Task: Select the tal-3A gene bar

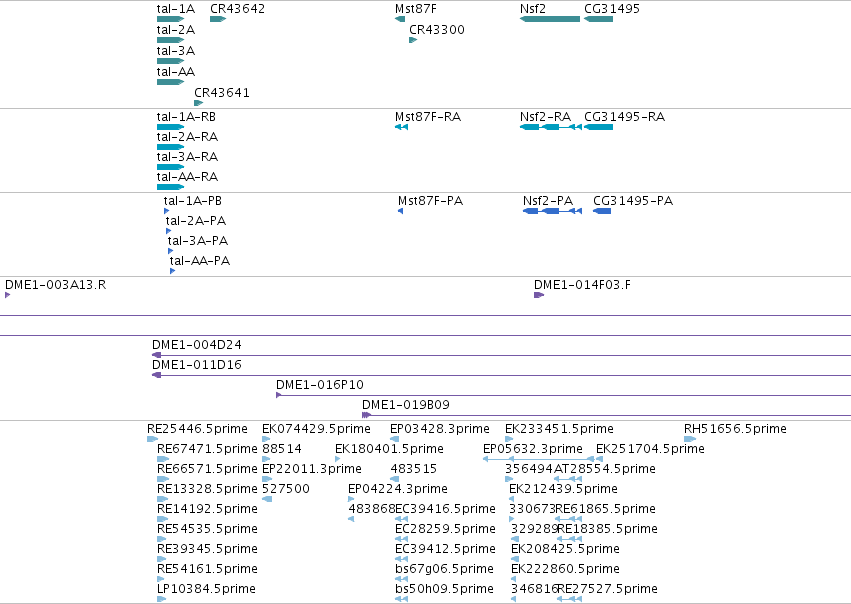Action: point(170,61)
